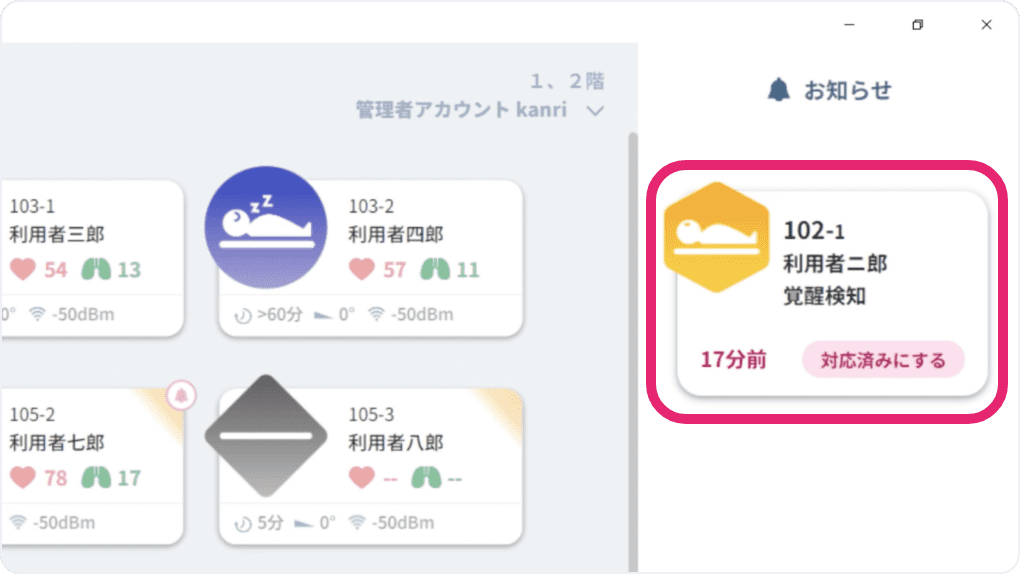
Task: Open the 管理者アカウント kanri account menu
Action: [x=461, y=110]
